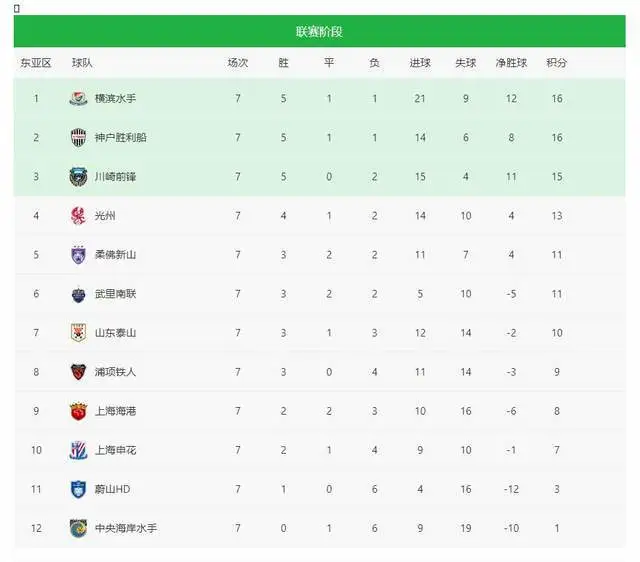640x562 pixels.
Task: Click the 上海申花 team logo
Action: tap(78, 450)
